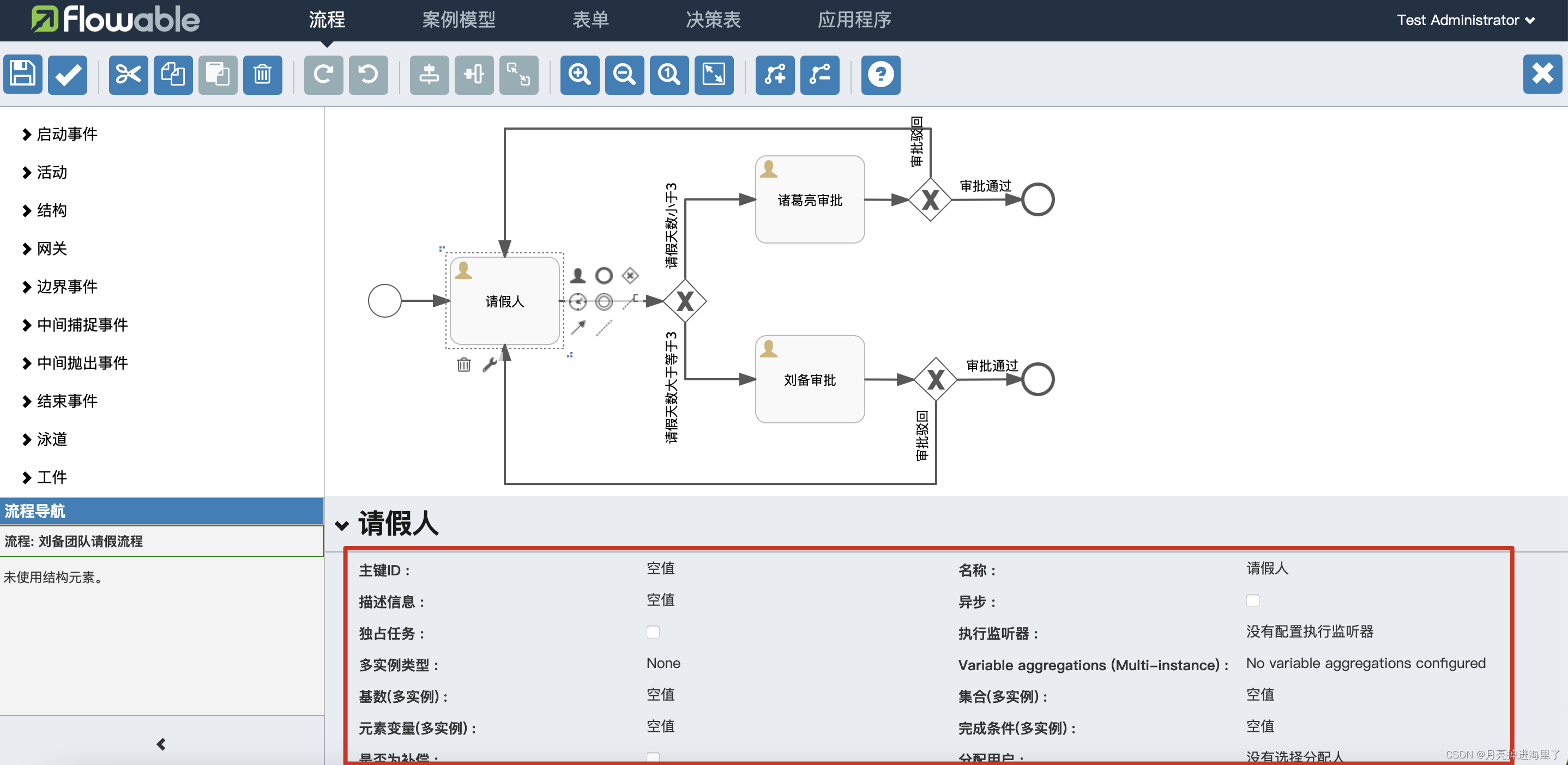Expand the 泳道 palette group

point(45,440)
